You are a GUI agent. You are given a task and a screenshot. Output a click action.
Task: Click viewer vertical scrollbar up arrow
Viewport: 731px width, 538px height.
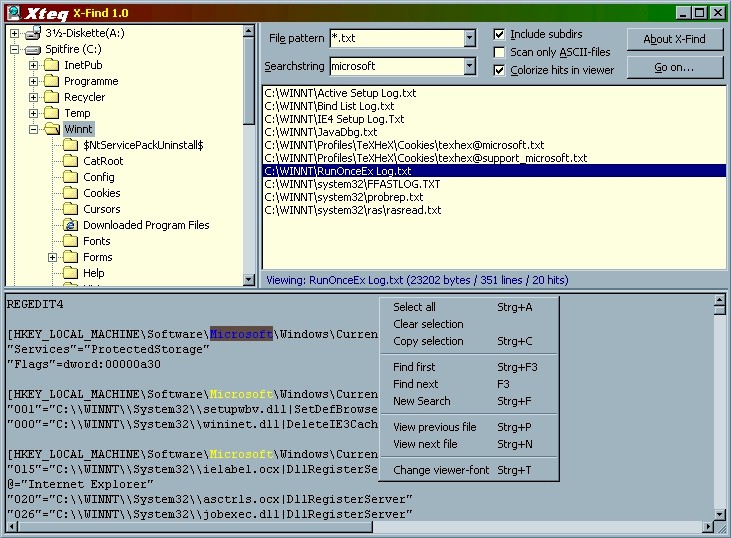click(x=720, y=300)
